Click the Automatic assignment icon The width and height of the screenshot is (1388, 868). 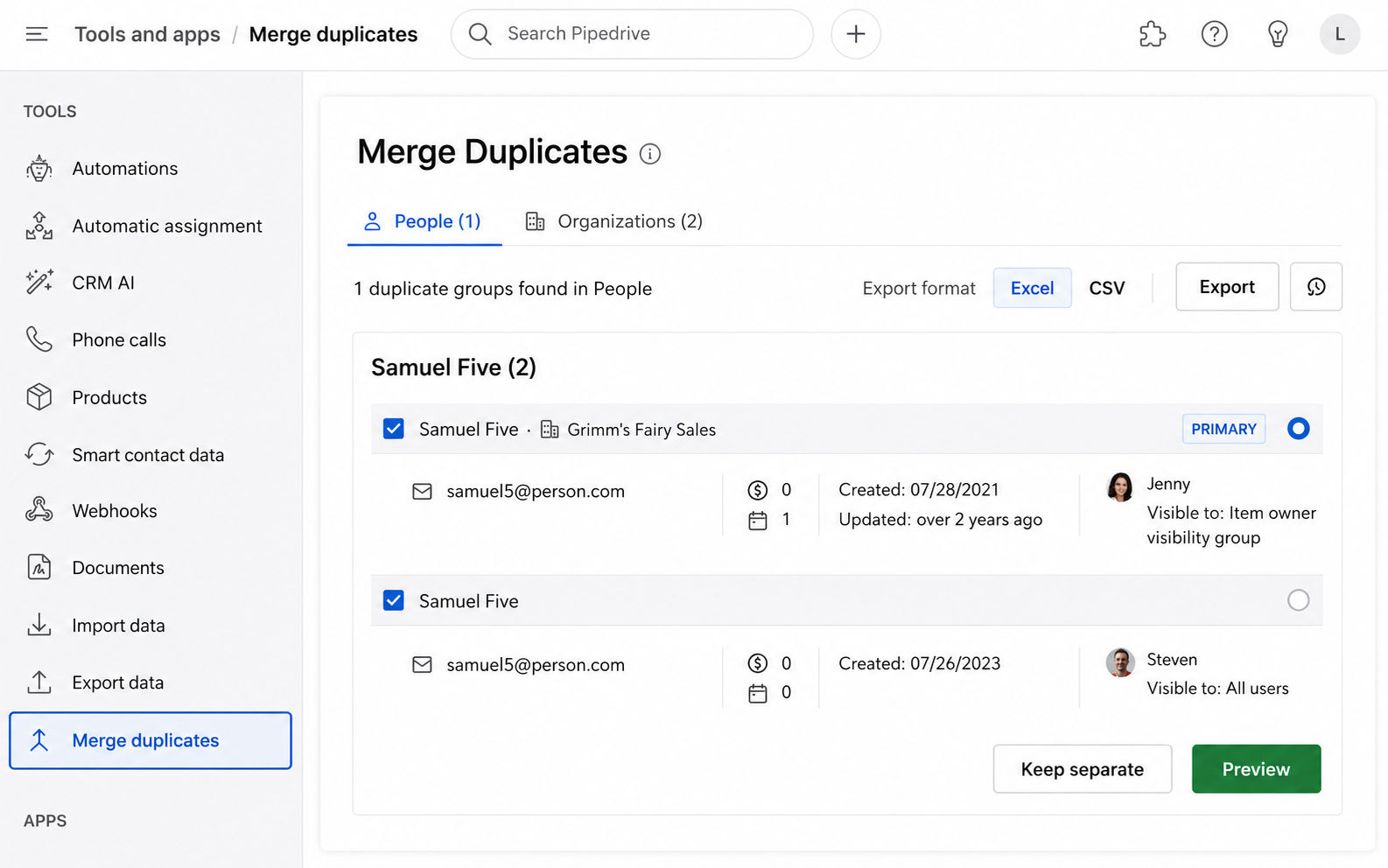pos(39,226)
